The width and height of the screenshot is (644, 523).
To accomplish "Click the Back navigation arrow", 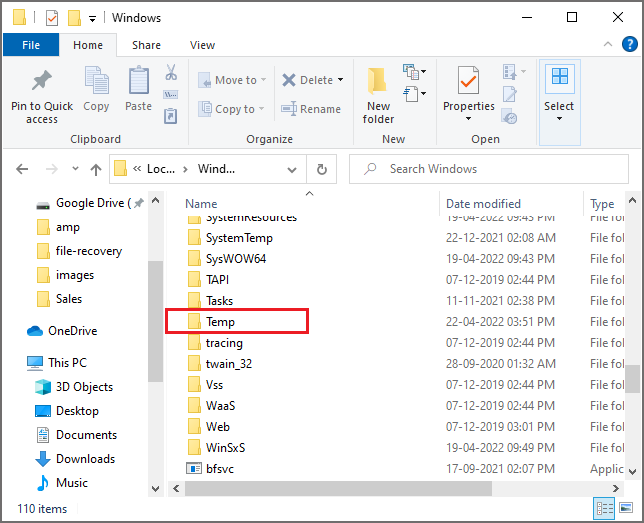I will 22,169.
